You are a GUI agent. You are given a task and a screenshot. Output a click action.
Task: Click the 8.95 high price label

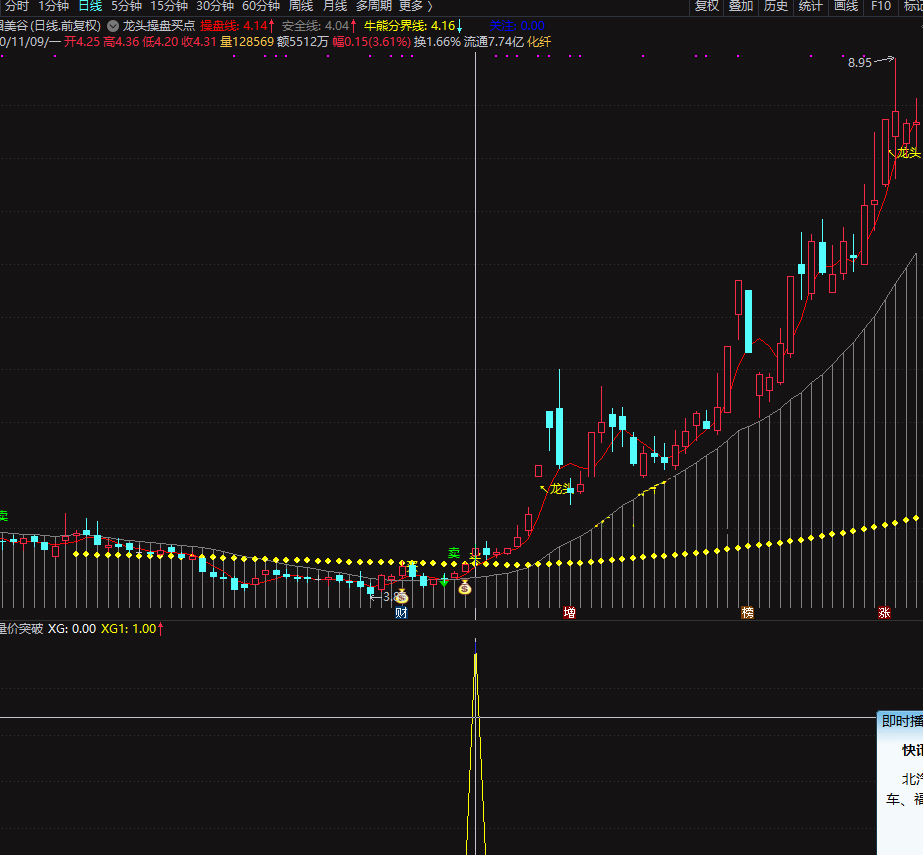pyautogui.click(x=859, y=62)
